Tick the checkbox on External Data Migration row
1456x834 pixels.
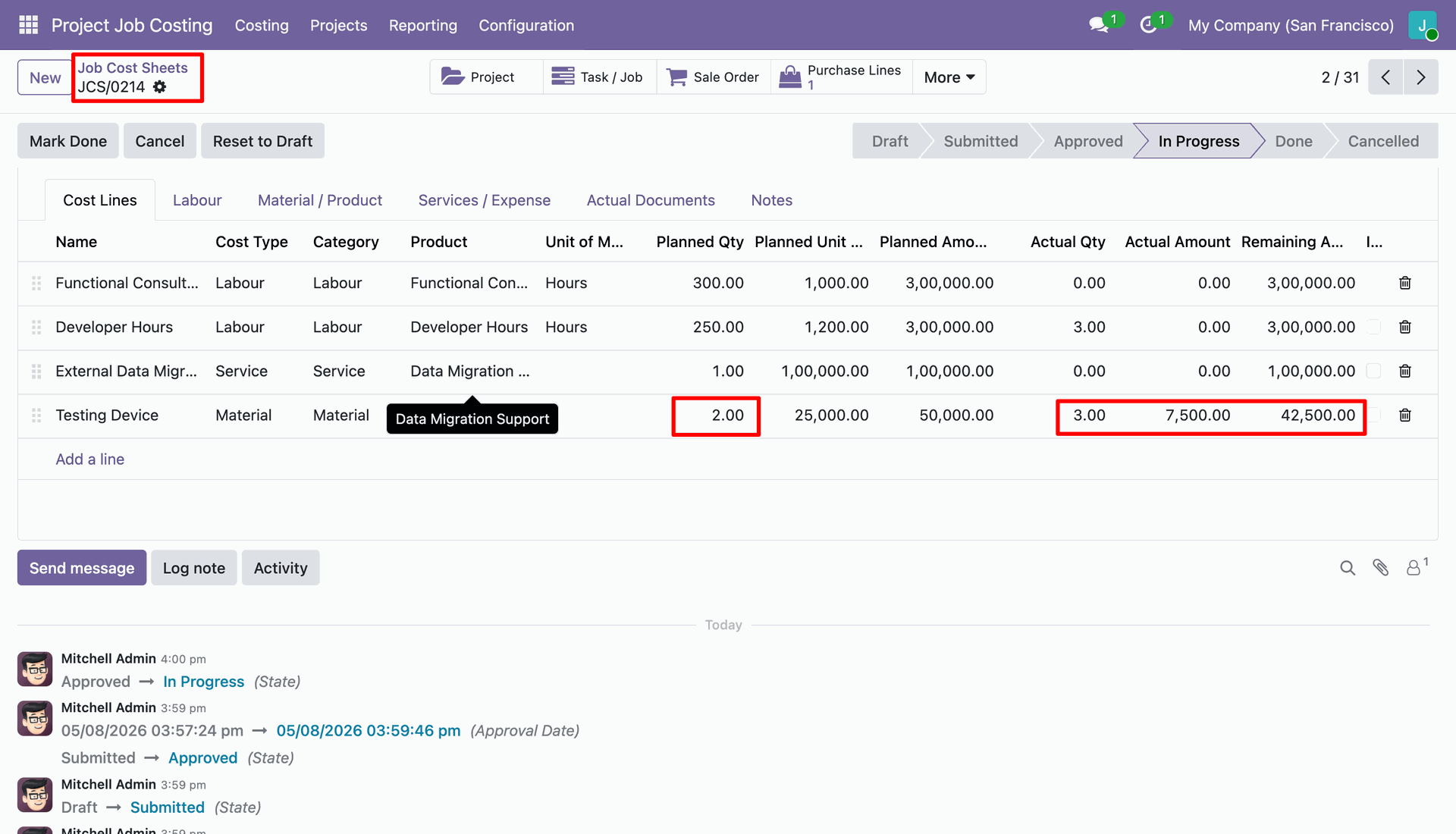1373,371
